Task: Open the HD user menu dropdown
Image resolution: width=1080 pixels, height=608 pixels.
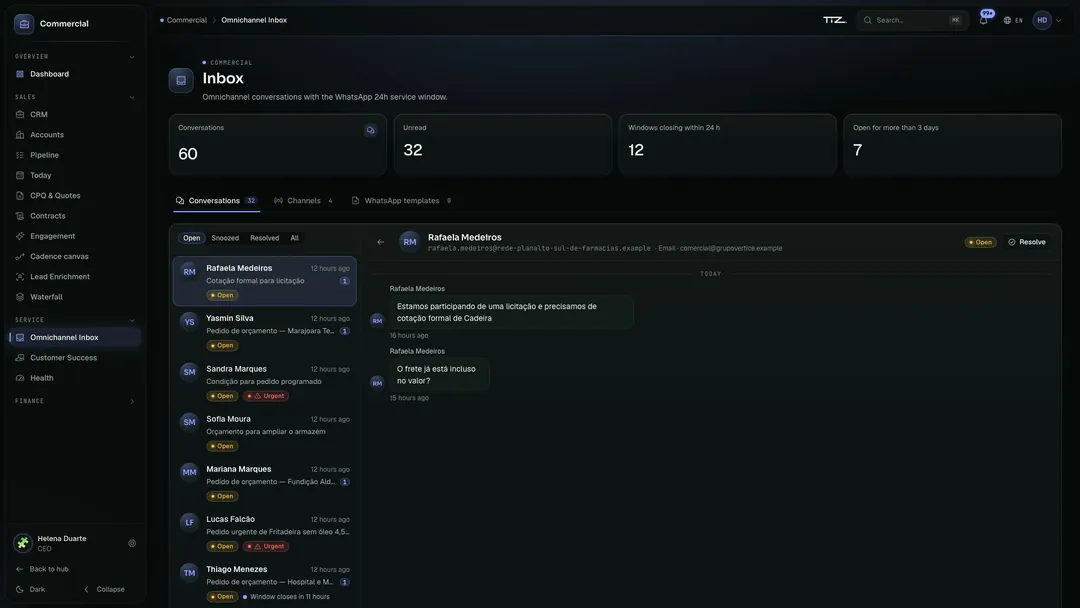Action: (x=1048, y=20)
